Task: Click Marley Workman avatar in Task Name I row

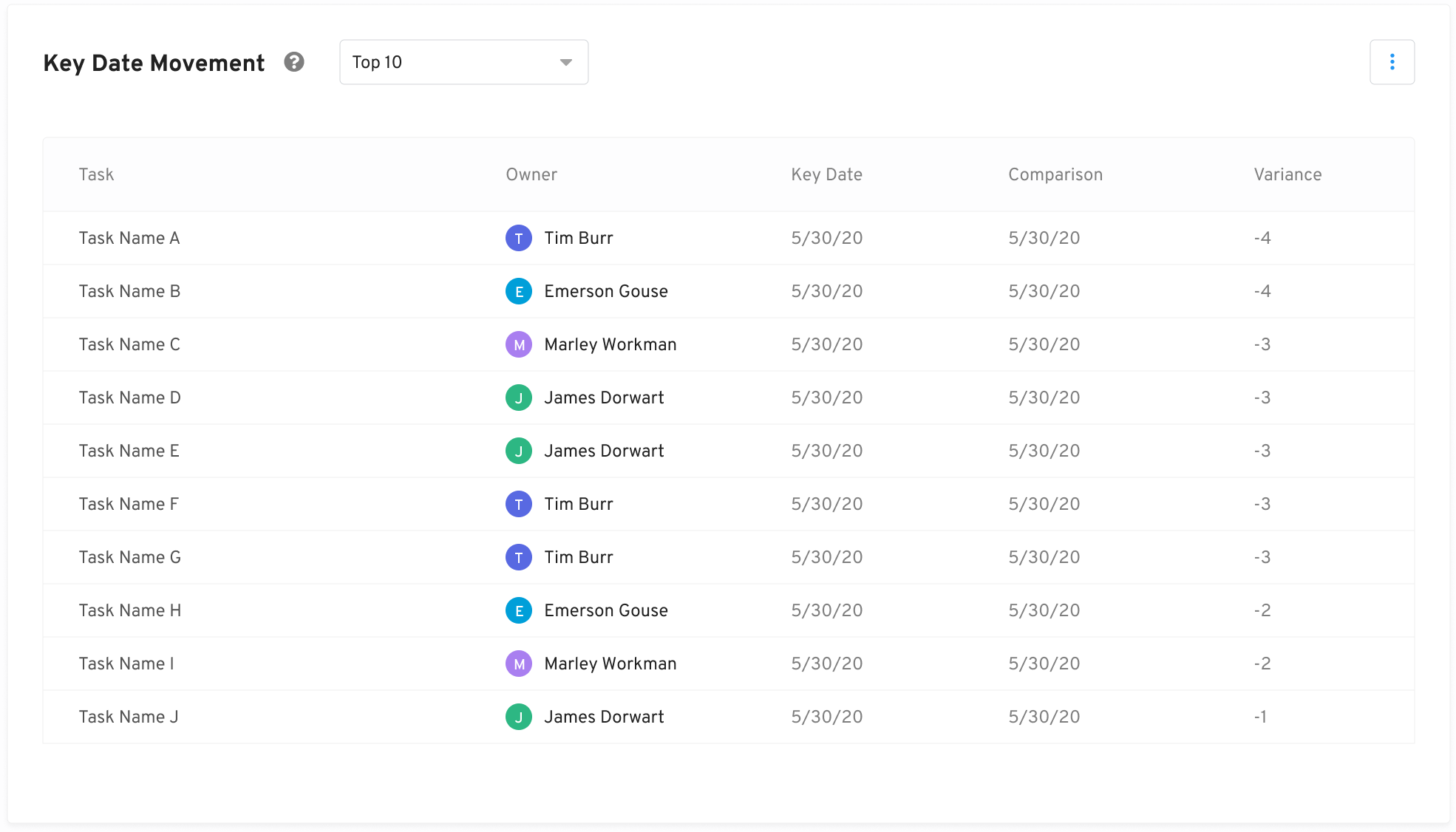Action: point(519,664)
